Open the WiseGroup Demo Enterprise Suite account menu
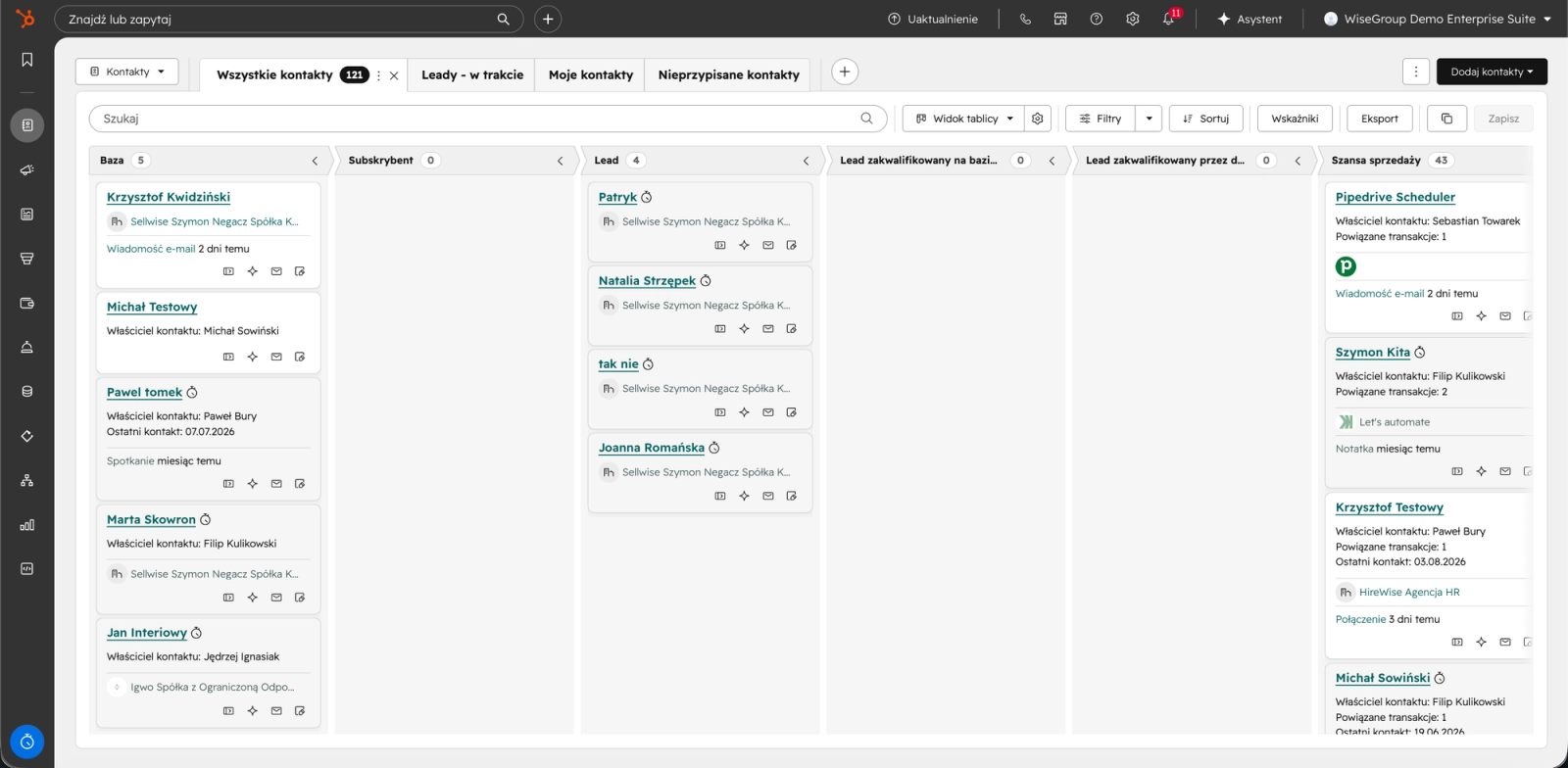This screenshot has width=1568, height=768. pos(1438,19)
